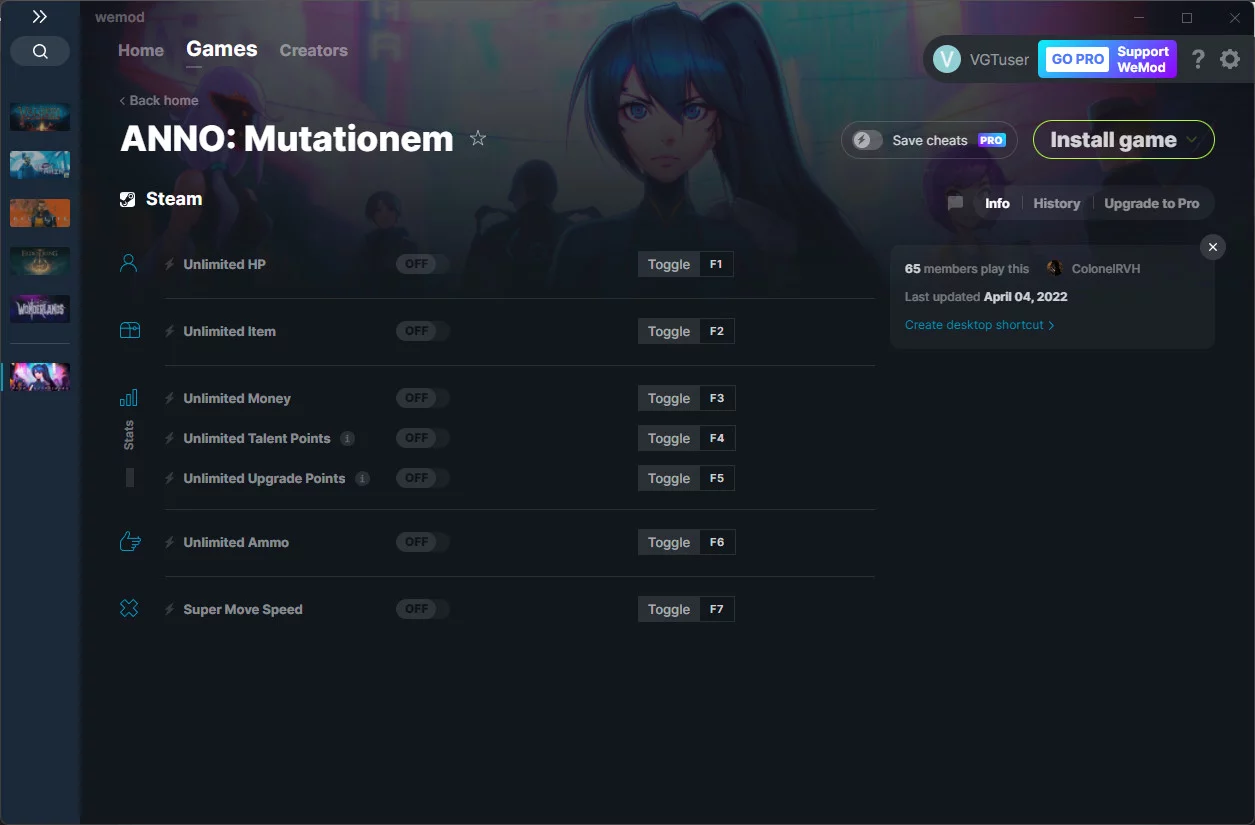Toggle Unlimited Talent Points switch
1255x825 pixels.
coord(422,438)
